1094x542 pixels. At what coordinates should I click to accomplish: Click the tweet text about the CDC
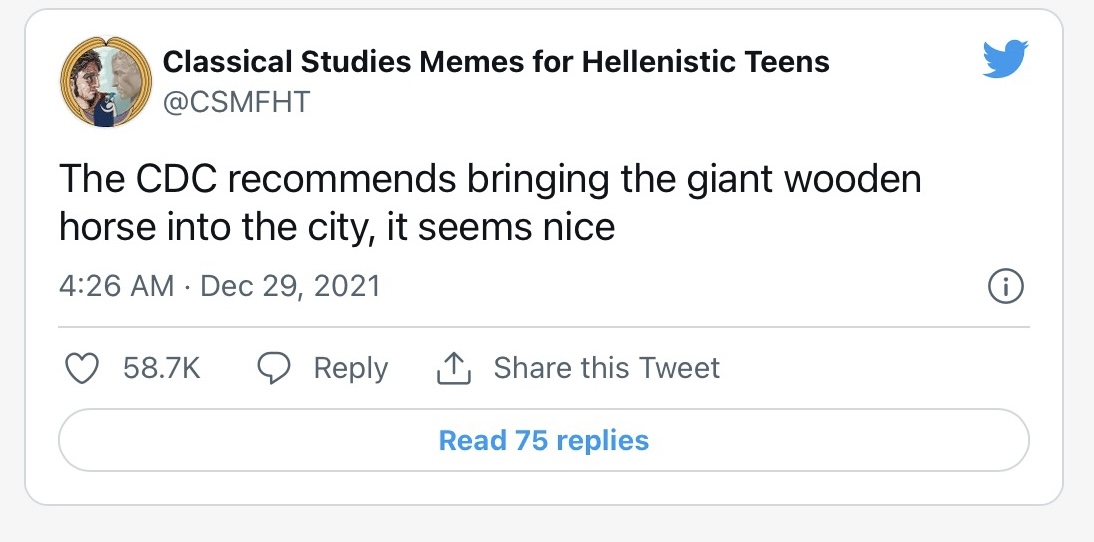tap(488, 204)
